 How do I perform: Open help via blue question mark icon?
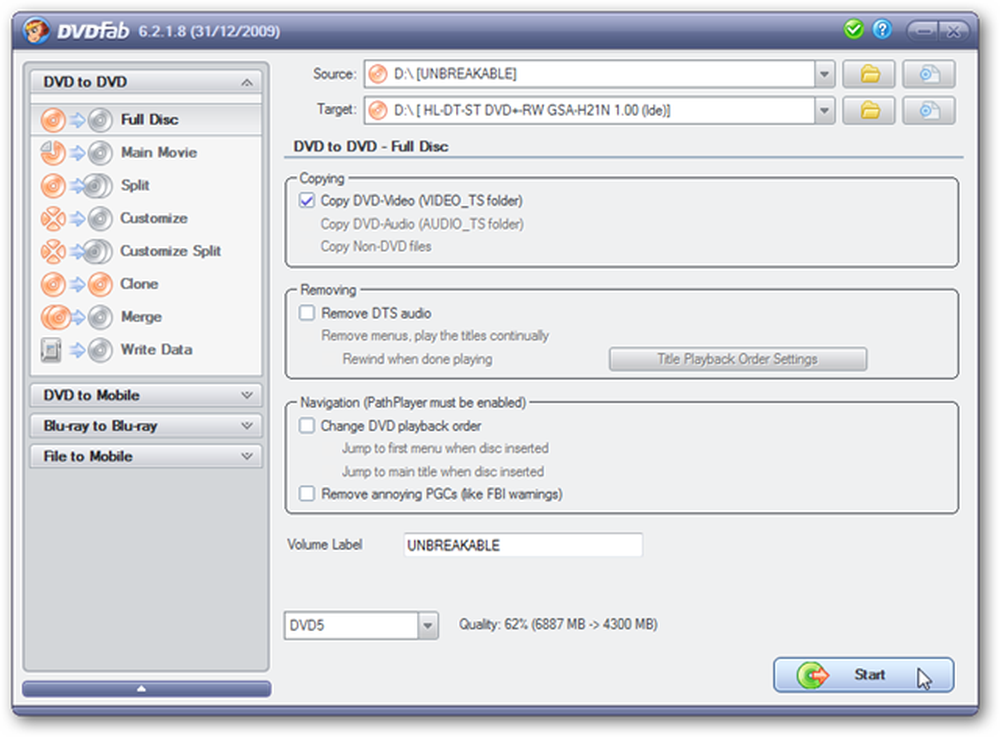pos(882,29)
